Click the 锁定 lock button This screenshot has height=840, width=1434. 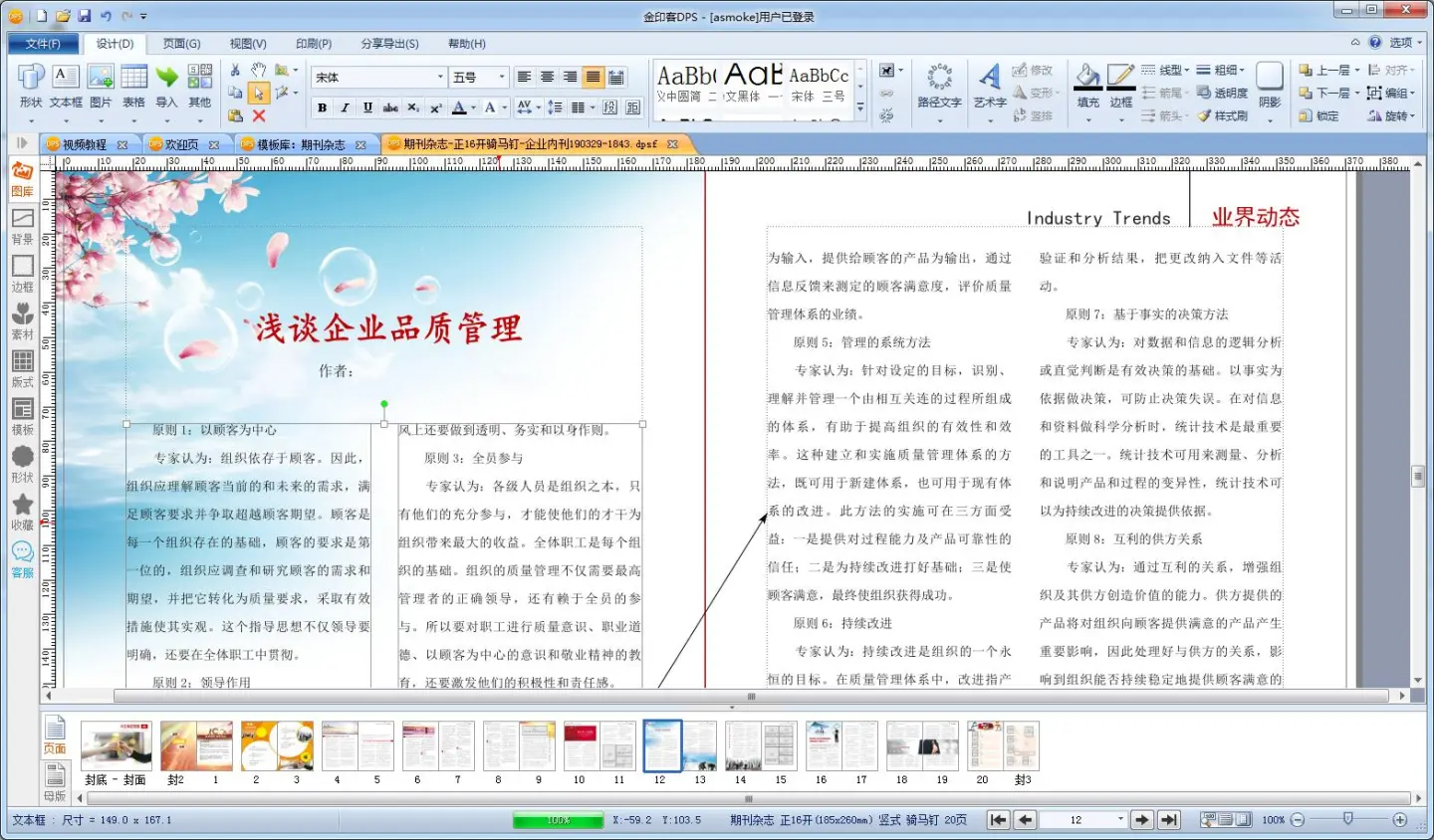[1318, 116]
